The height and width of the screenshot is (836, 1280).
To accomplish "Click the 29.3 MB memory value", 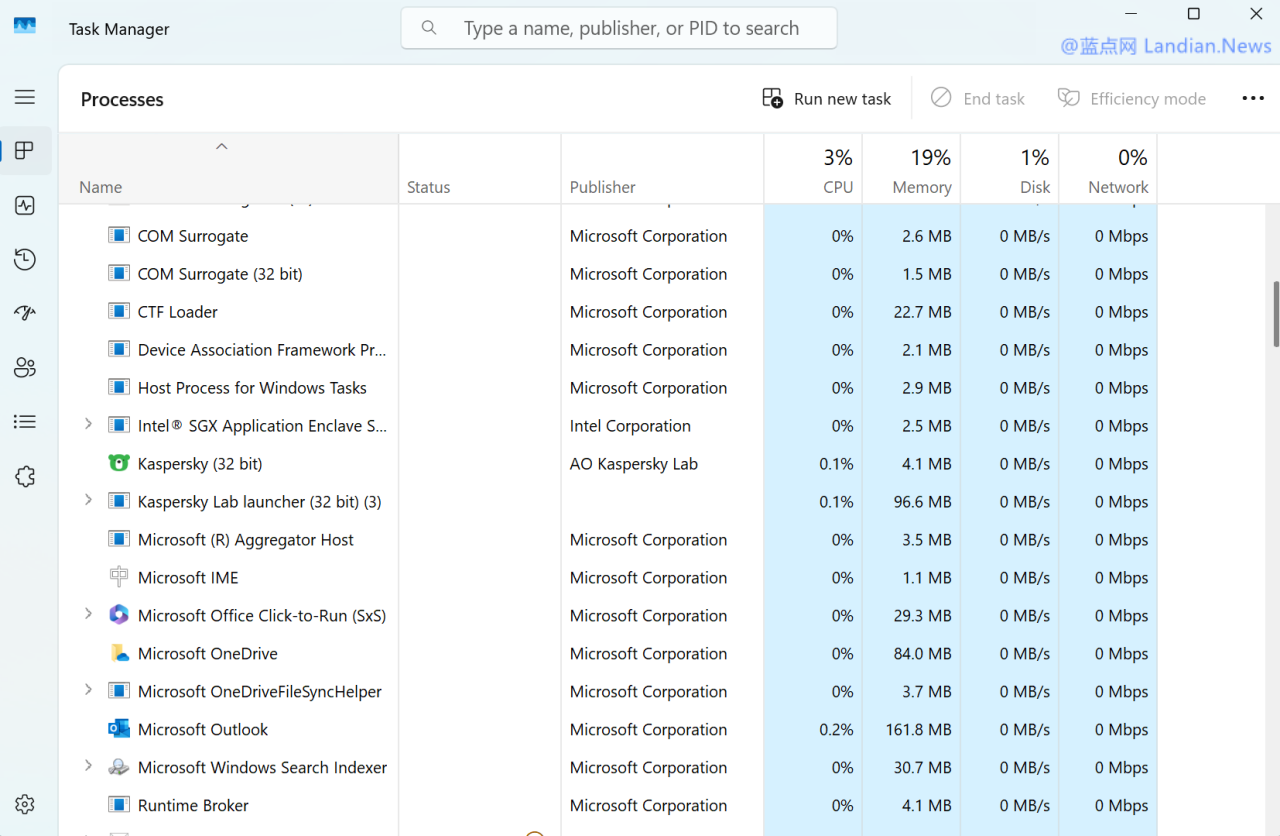I will pyautogui.click(x=923, y=616).
